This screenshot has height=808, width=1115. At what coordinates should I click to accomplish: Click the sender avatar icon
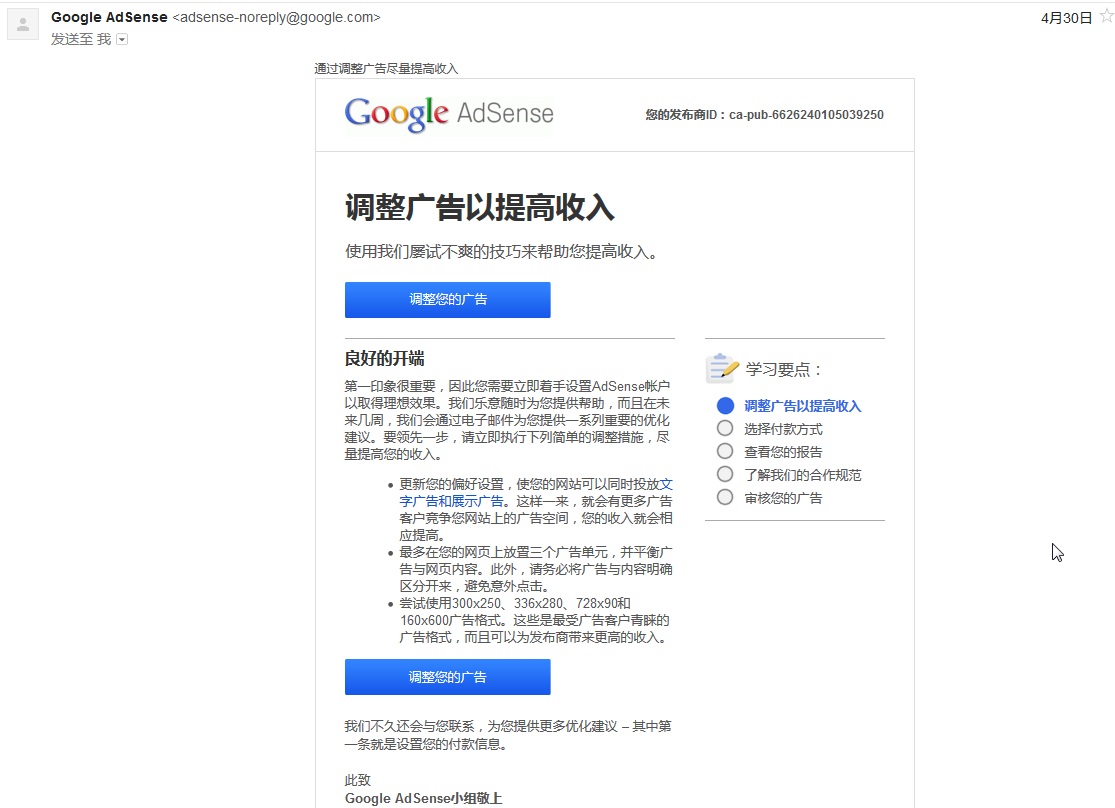pos(23,24)
